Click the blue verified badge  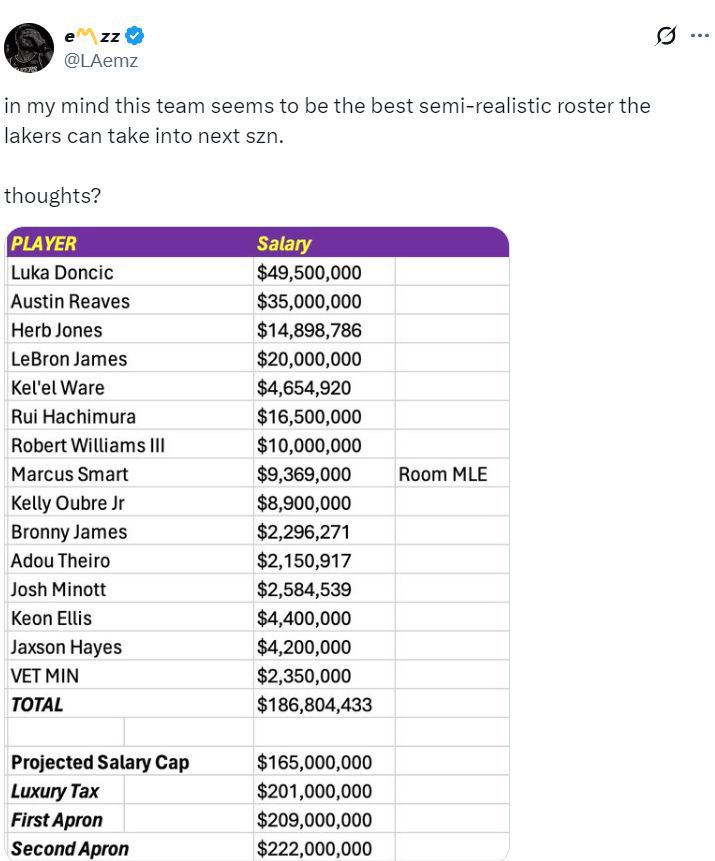pos(135,36)
